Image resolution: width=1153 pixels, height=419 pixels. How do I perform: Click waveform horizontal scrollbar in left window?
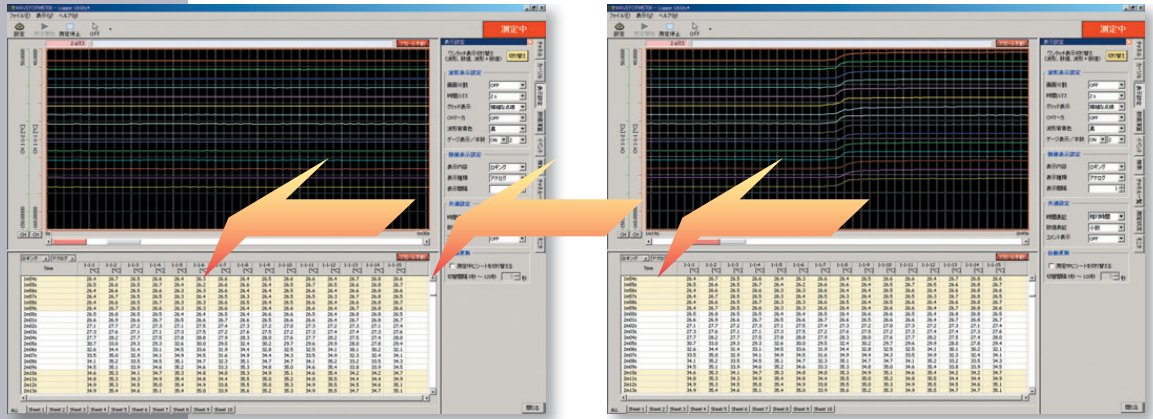pos(239,240)
